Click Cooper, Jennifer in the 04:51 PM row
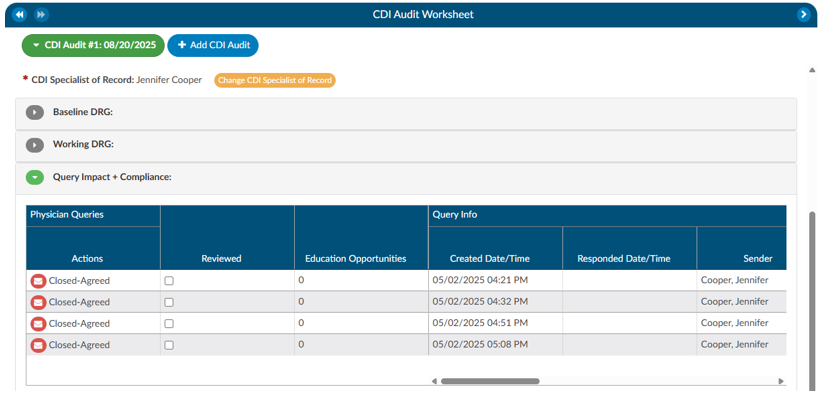825x399 pixels. coord(735,323)
